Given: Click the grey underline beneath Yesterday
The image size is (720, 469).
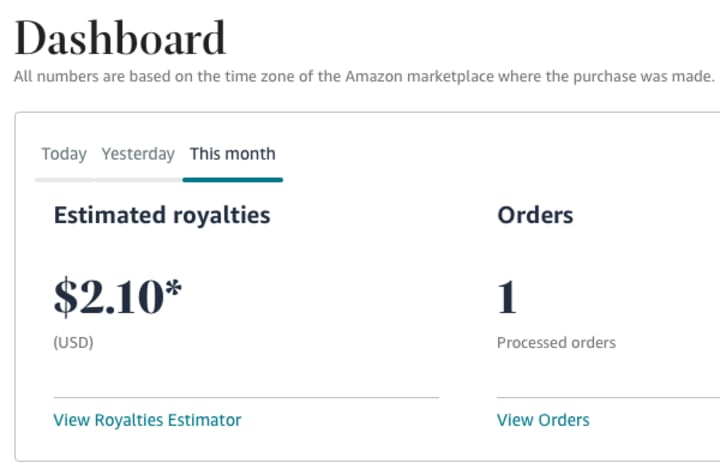Looking at the screenshot, I should point(138,180).
